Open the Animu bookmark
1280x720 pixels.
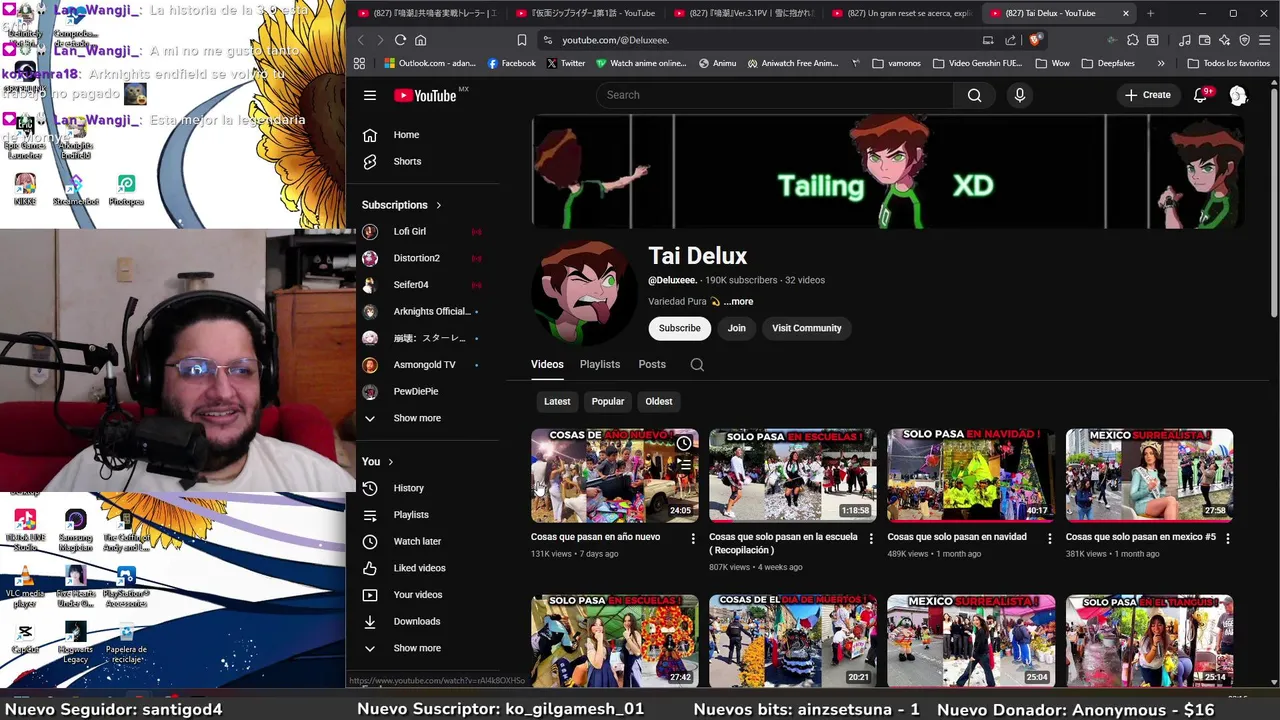pos(717,63)
